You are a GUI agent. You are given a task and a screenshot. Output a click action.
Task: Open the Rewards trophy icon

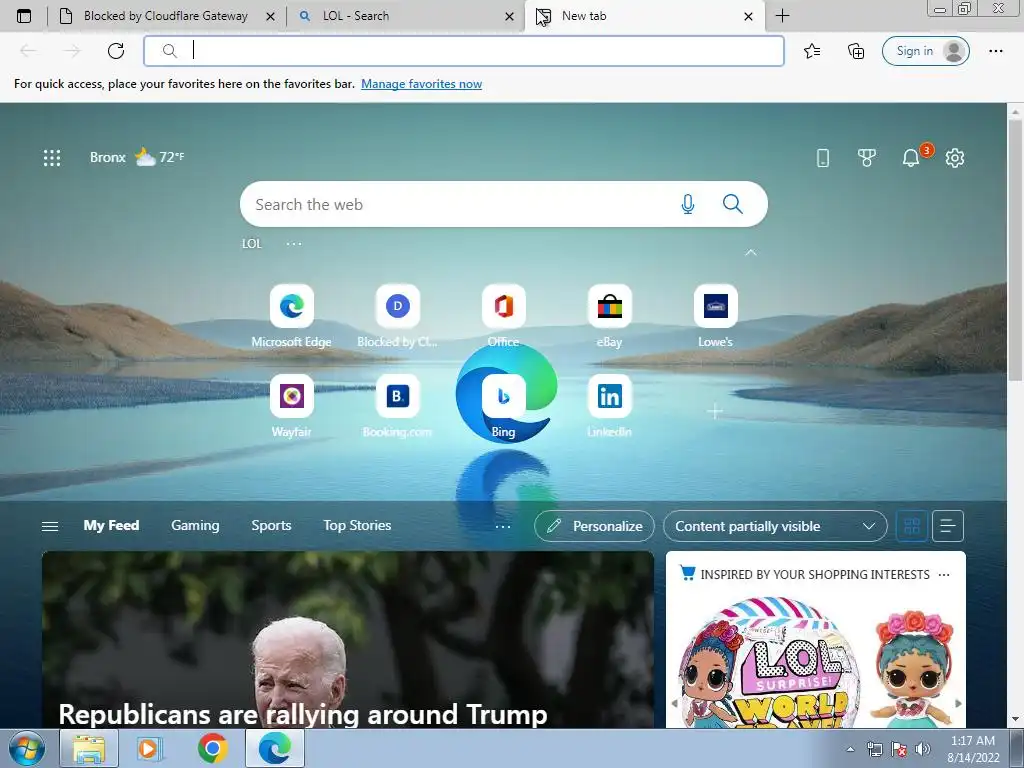pos(867,157)
